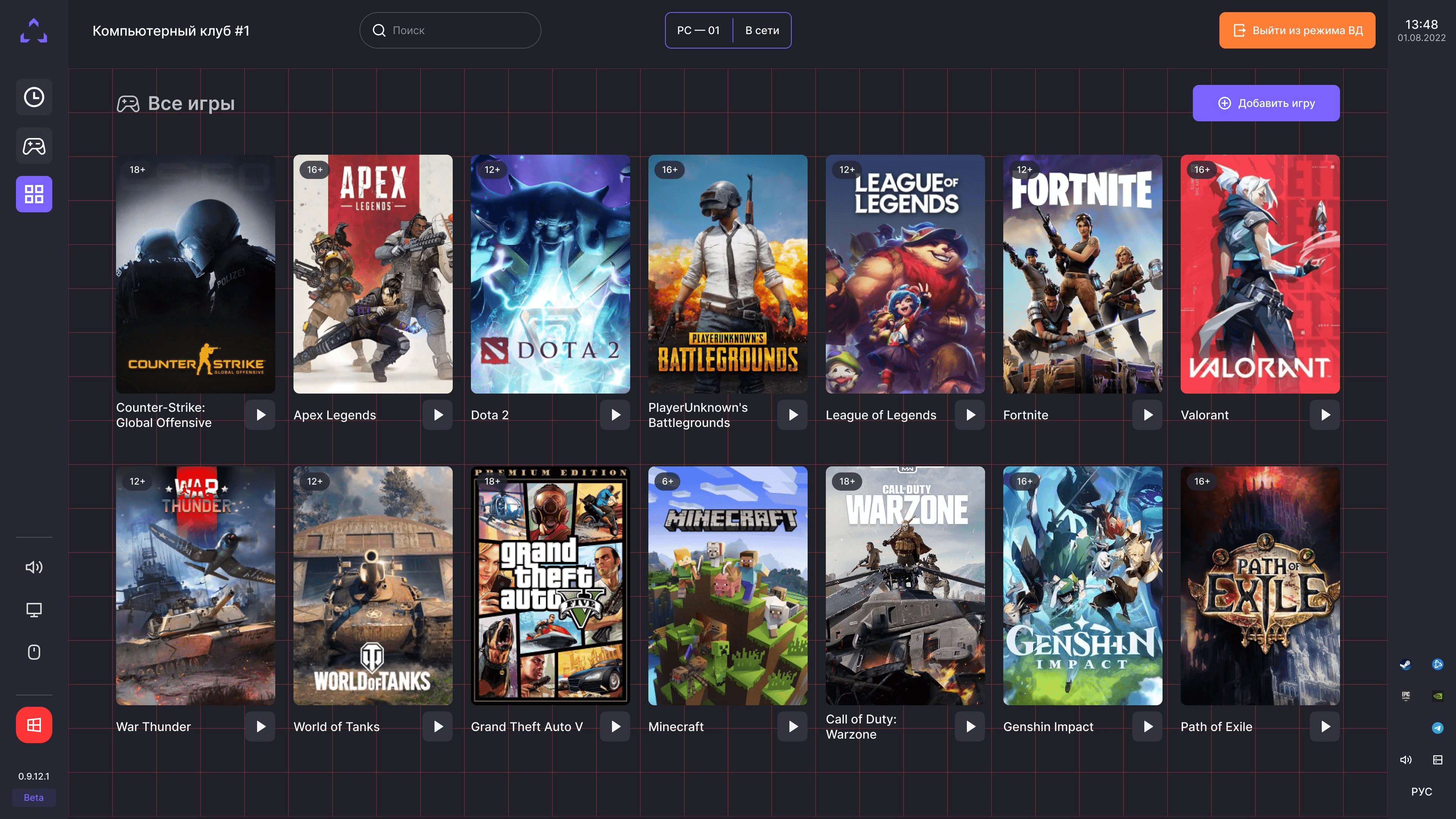The height and width of the screenshot is (819, 1456).
Task: Launch Steam from the tray
Action: tap(1405, 665)
